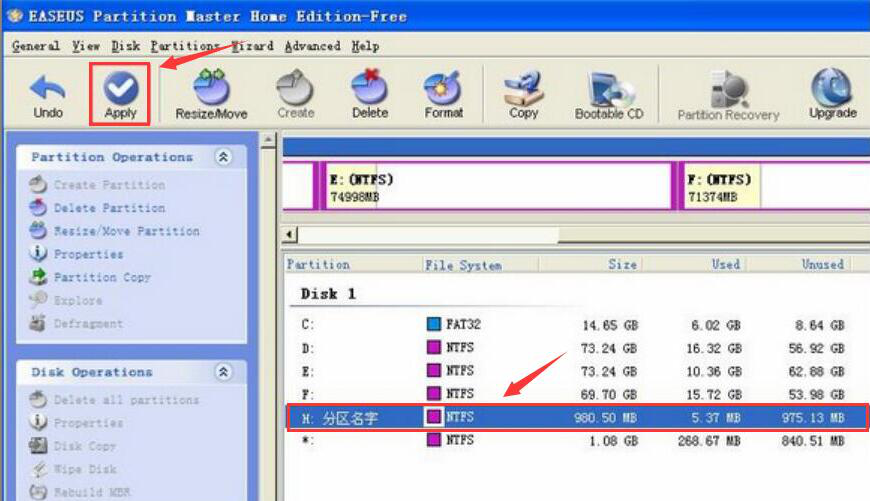
Task: Open the Help menu
Action: (365, 46)
